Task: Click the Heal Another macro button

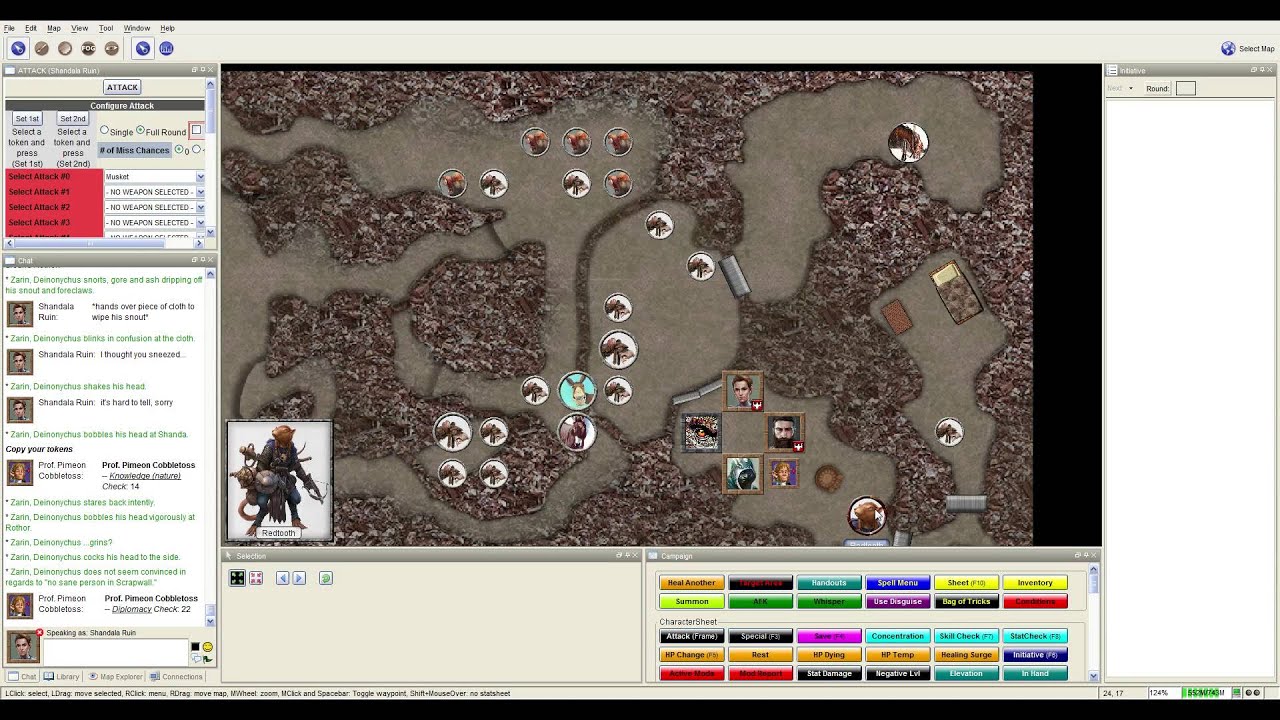Action: coord(691,583)
